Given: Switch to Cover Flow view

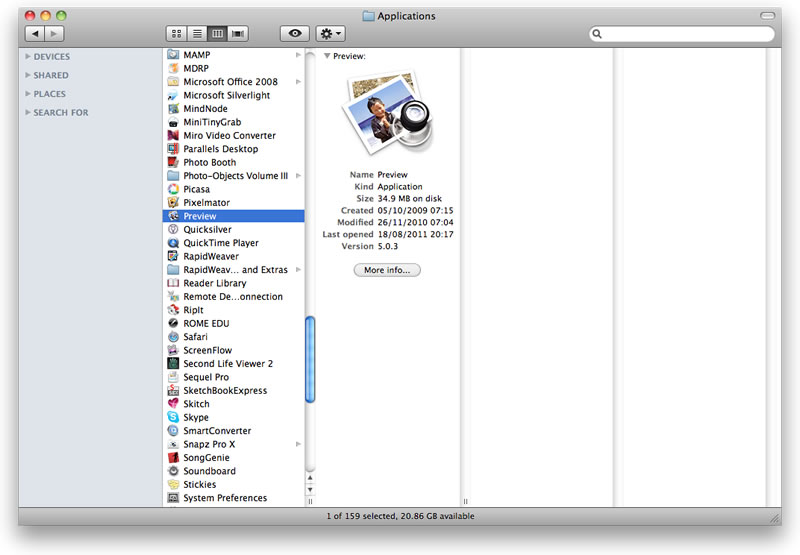Looking at the screenshot, I should 238,33.
